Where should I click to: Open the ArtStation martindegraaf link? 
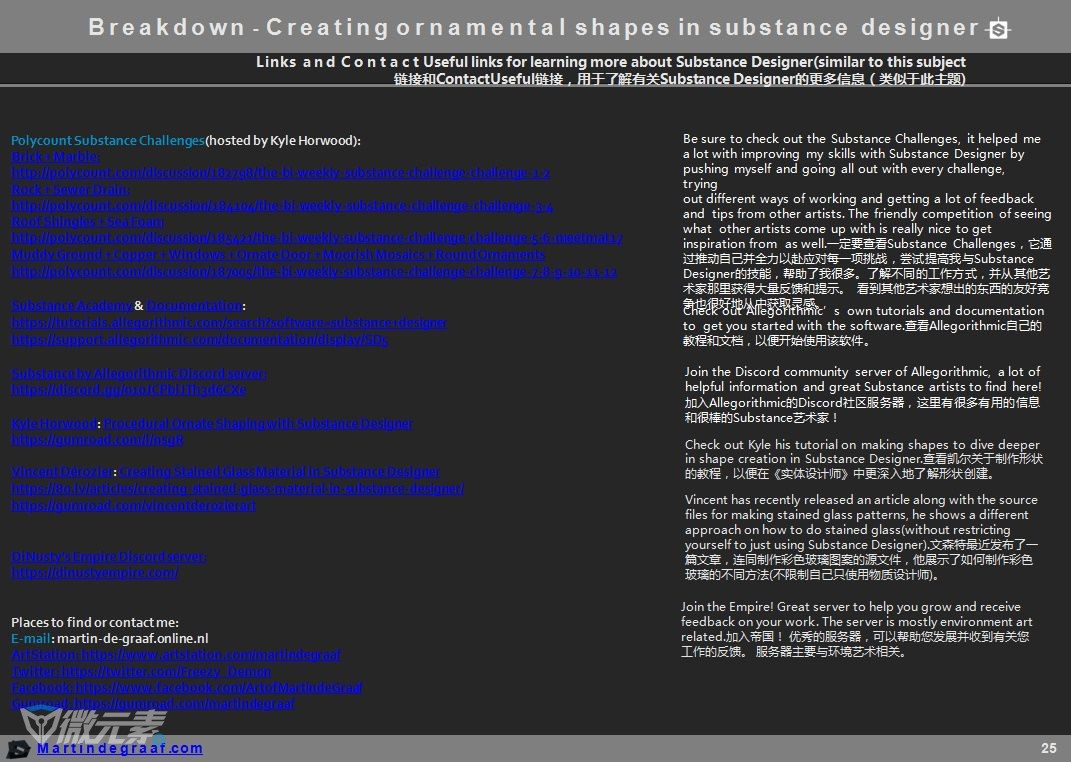click(x=176, y=655)
